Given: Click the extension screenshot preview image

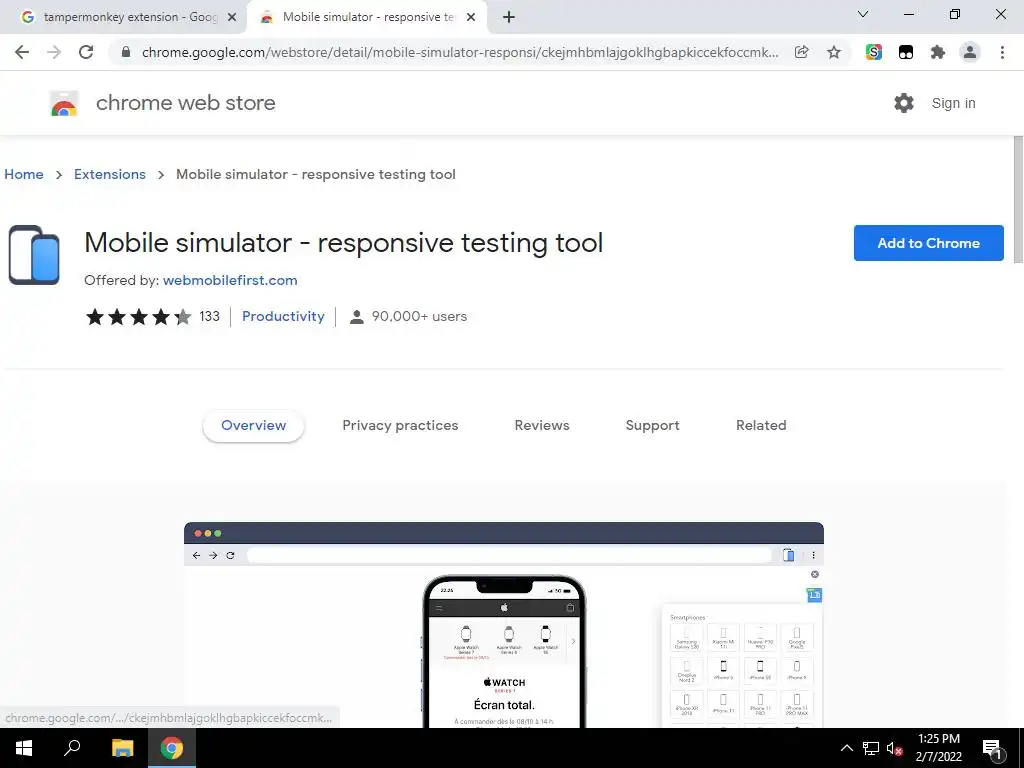Looking at the screenshot, I should point(504,624).
